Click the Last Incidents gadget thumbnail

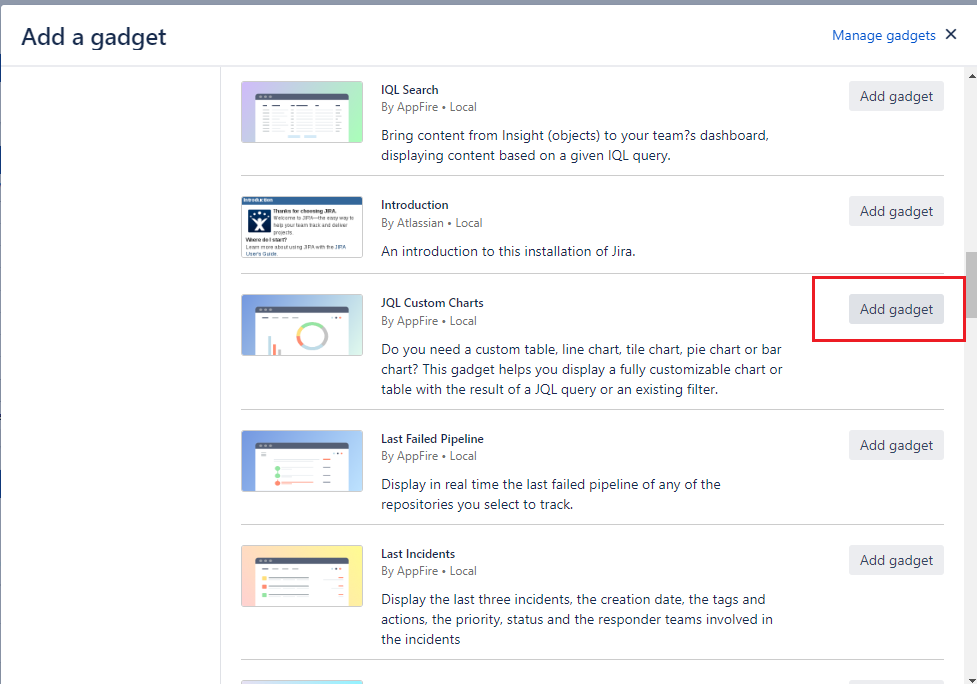(302, 576)
